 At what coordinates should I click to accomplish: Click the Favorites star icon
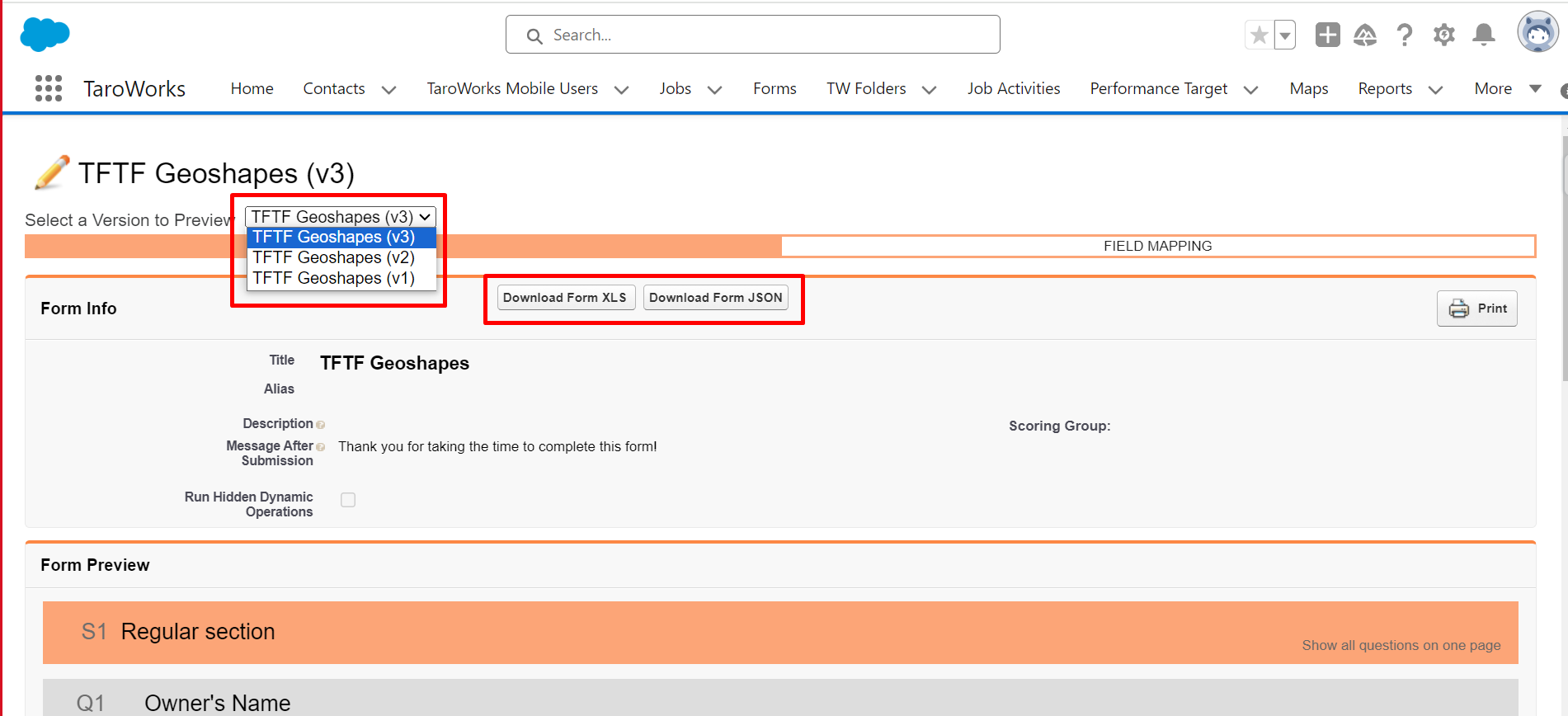click(x=1259, y=35)
